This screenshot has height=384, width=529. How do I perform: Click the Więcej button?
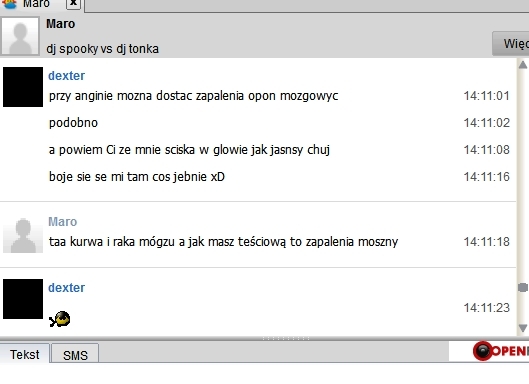pos(511,44)
